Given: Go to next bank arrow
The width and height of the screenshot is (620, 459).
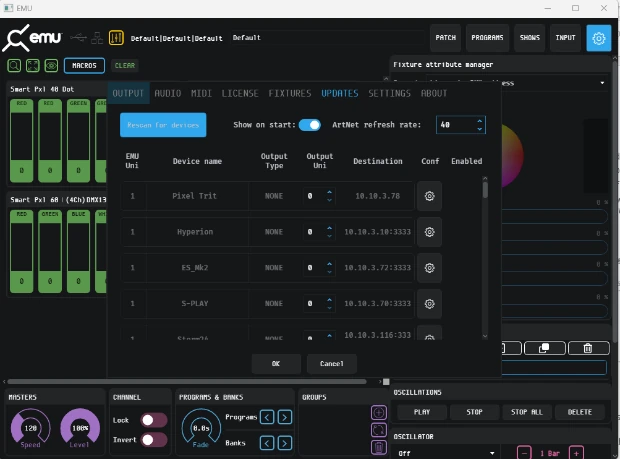Looking at the screenshot, I should point(285,443).
